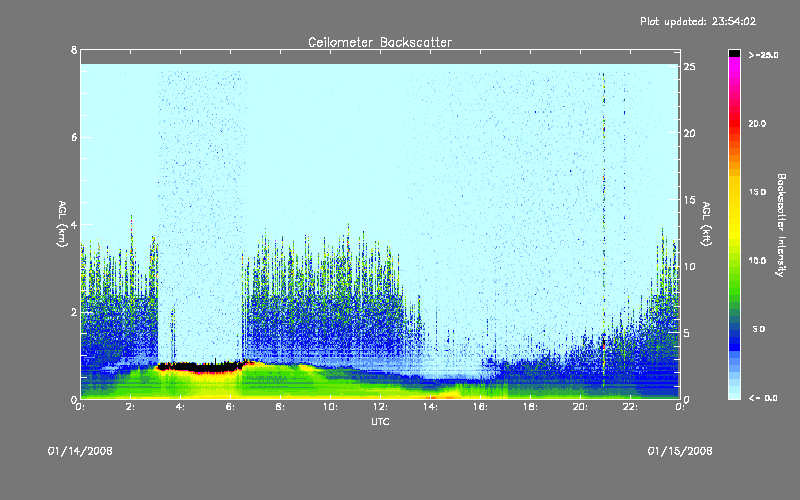Click the 'AGL (km)' left axis label

click(x=62, y=224)
